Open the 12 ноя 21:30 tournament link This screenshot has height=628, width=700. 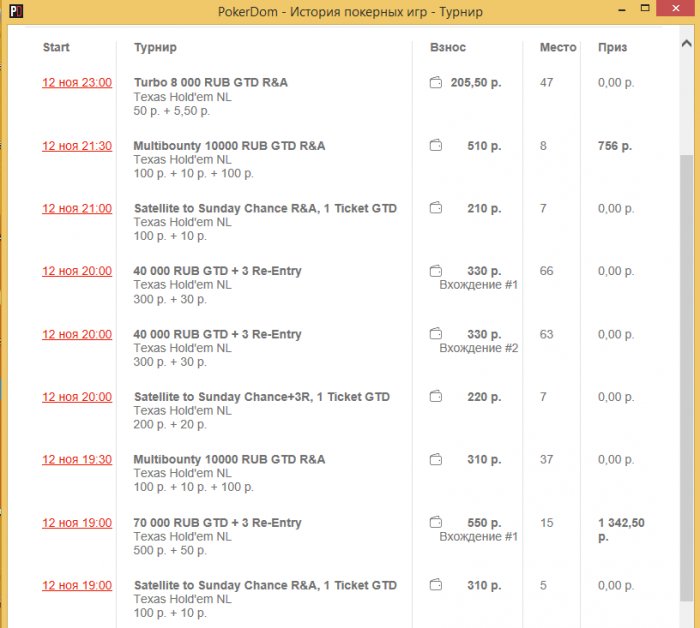(77, 146)
